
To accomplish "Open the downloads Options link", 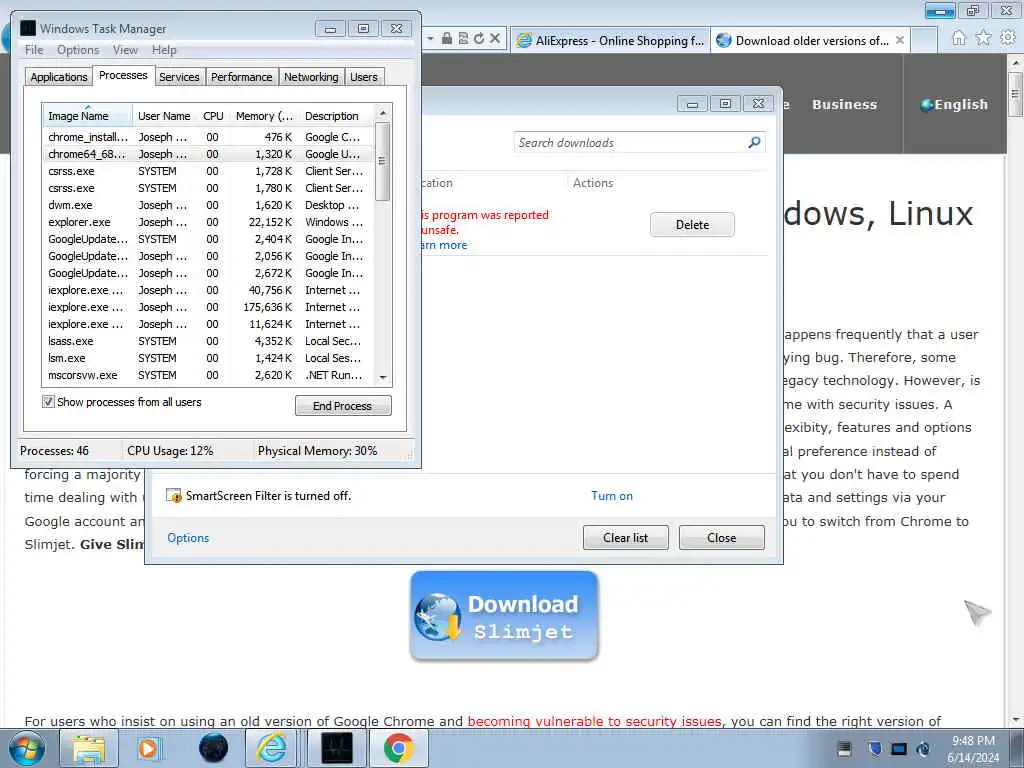I will 188,537.
